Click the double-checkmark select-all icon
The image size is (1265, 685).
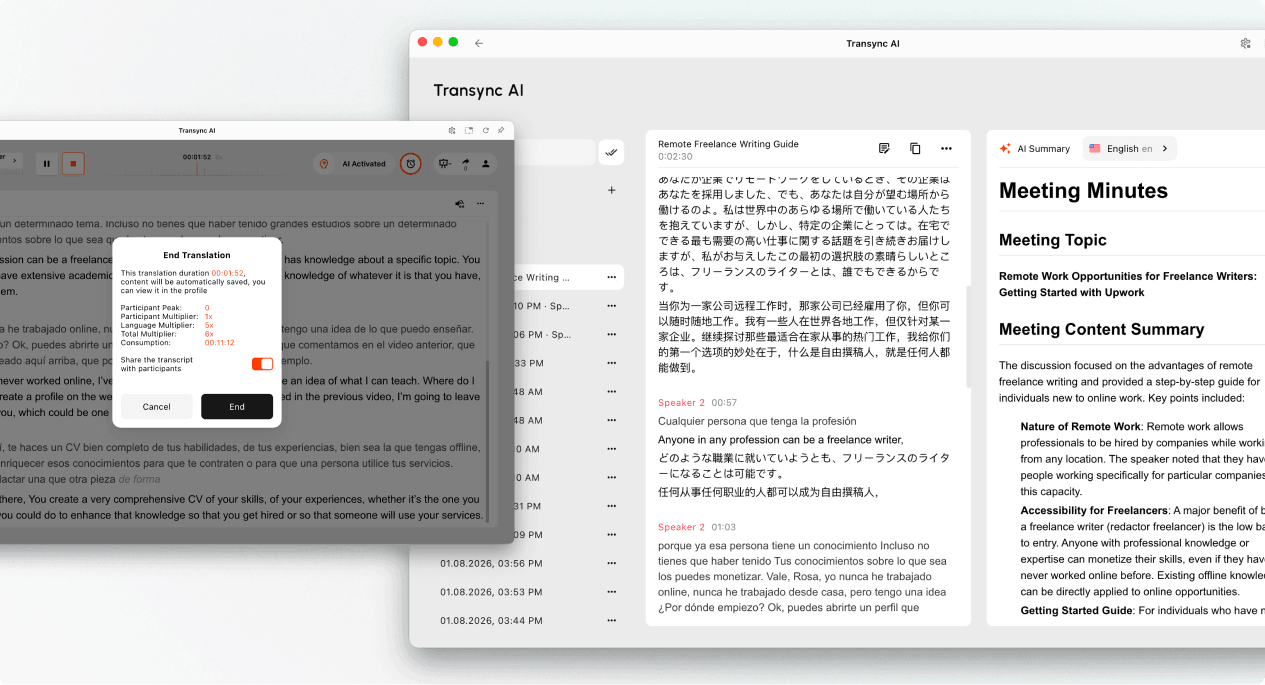pyautogui.click(x=611, y=152)
